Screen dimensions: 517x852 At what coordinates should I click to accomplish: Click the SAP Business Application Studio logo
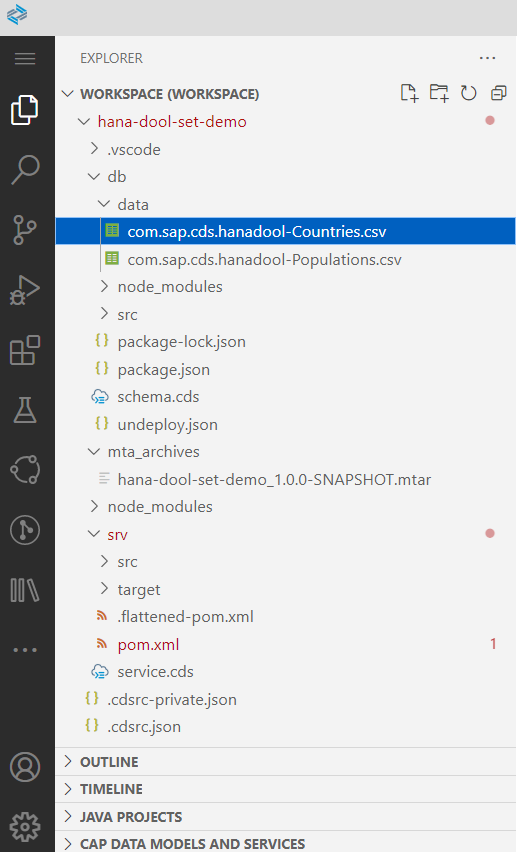tap(17, 14)
